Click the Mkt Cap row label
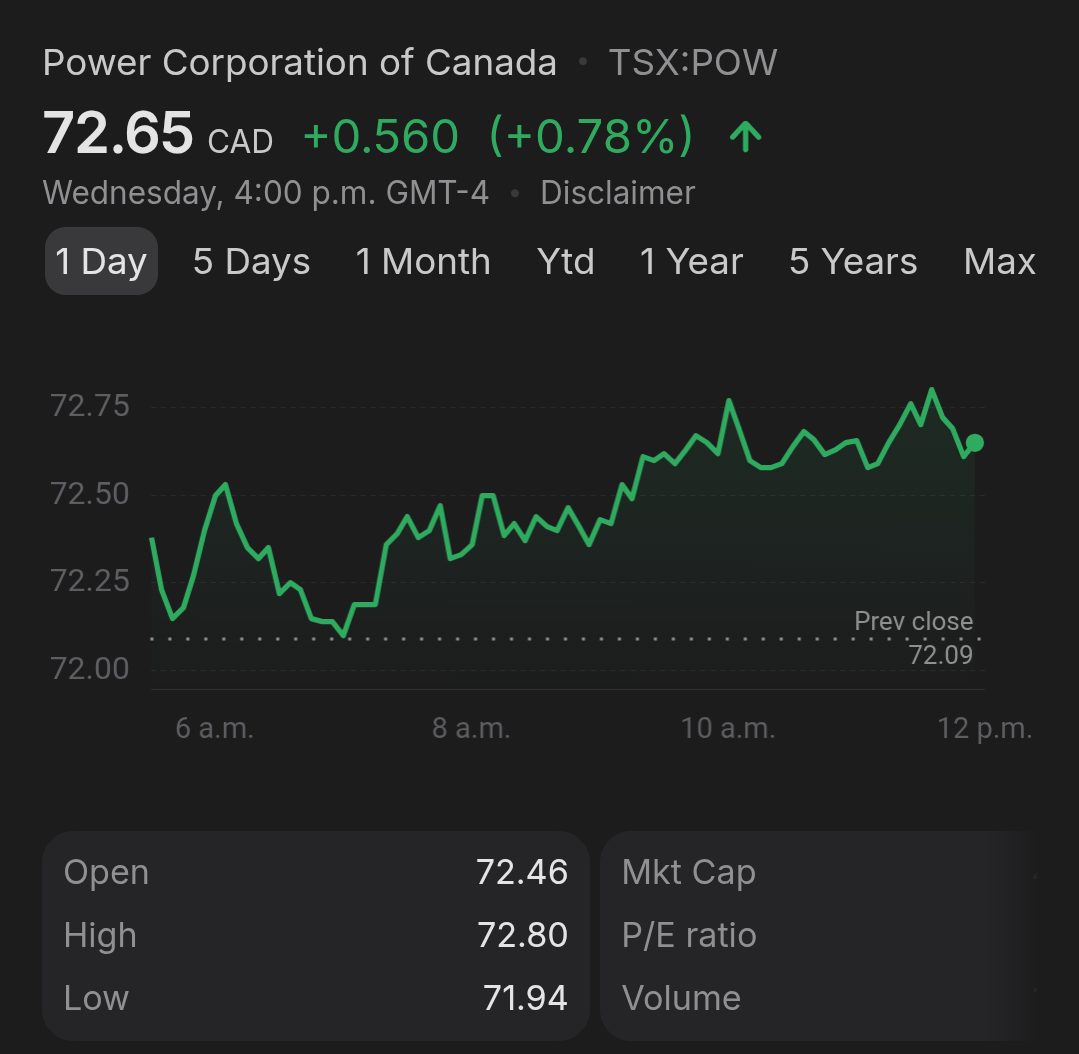1079x1054 pixels. pos(688,872)
